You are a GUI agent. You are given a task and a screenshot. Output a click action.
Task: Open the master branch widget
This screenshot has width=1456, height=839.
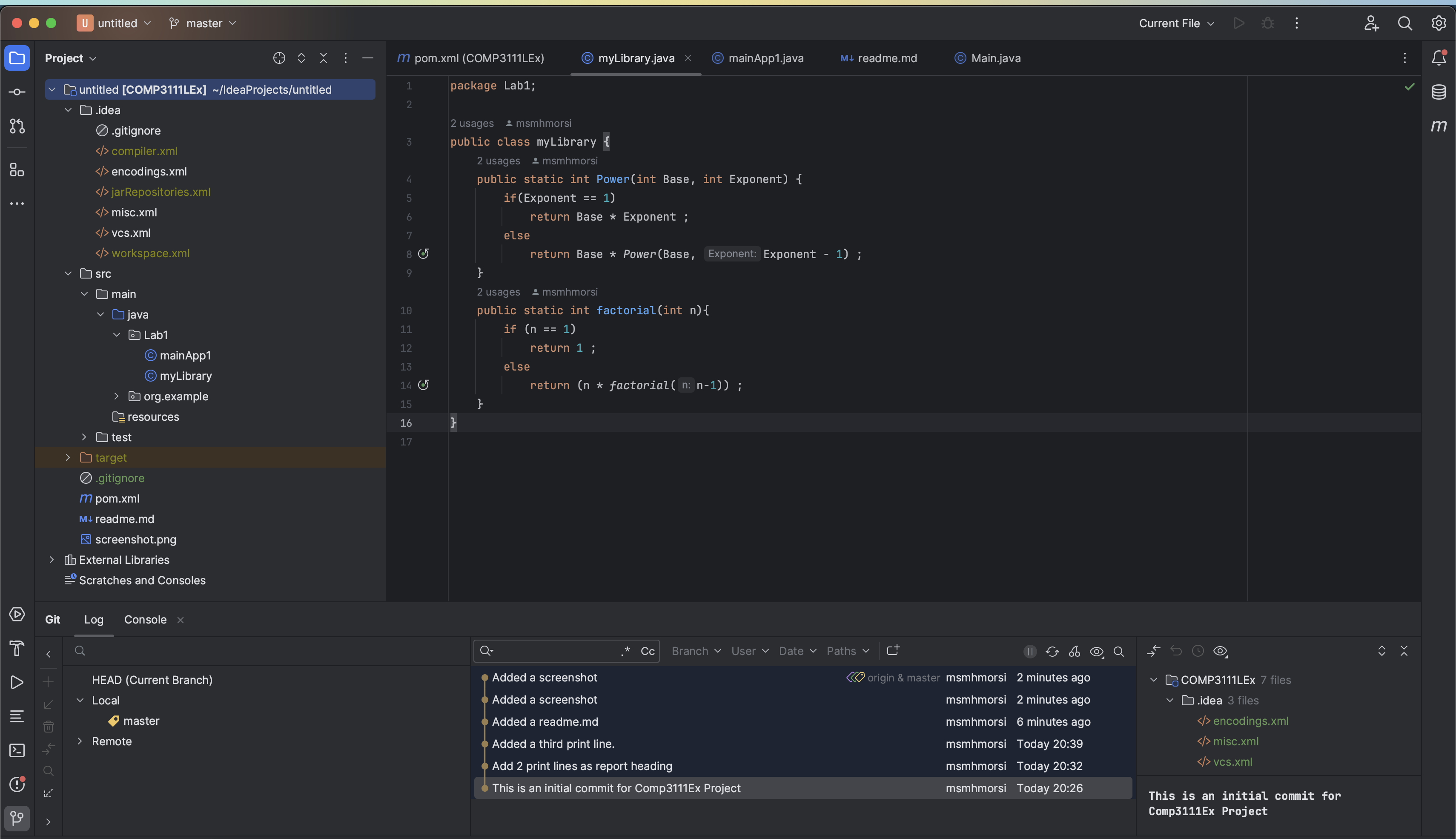pos(203,23)
